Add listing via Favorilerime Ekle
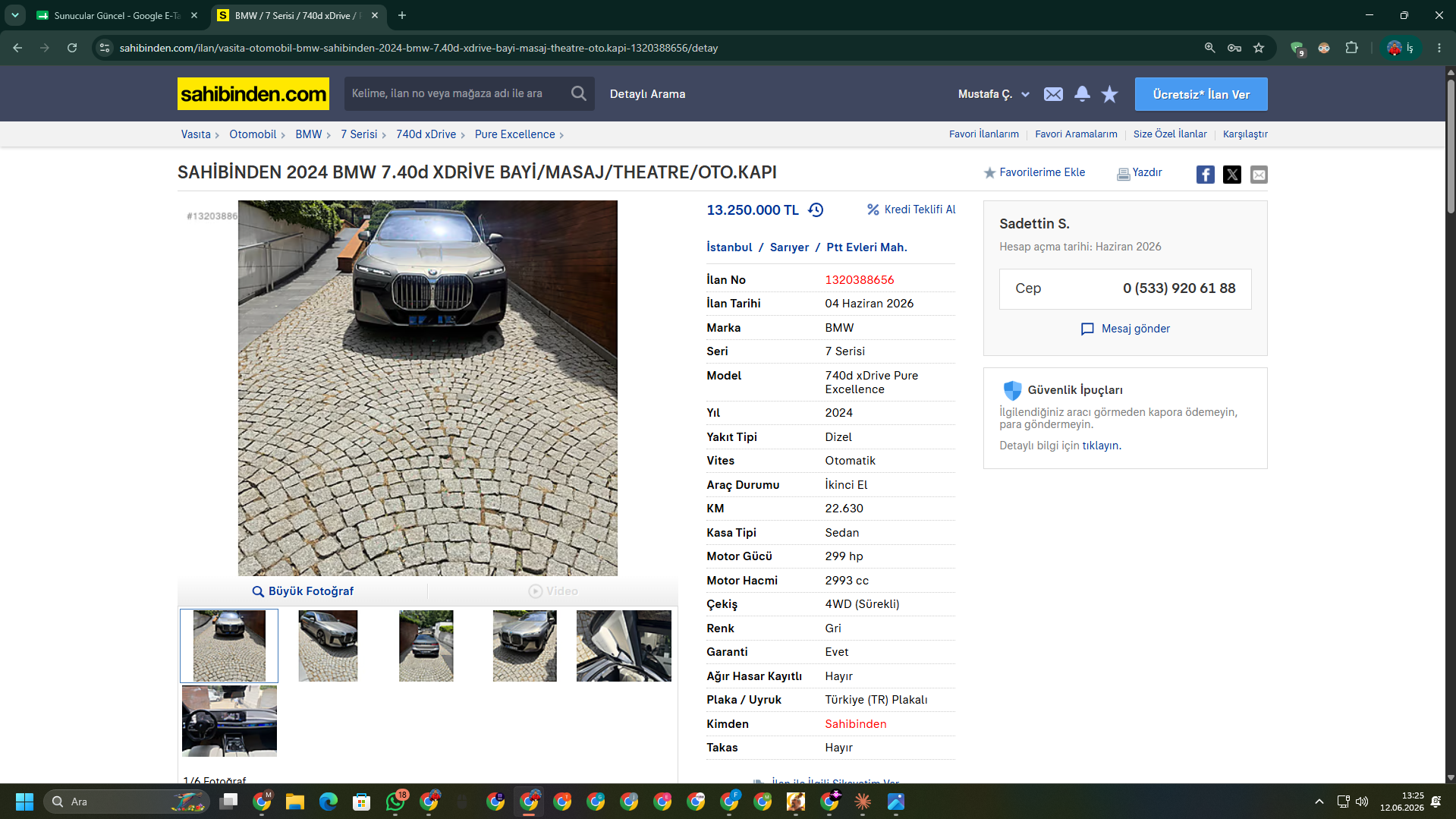 pyautogui.click(x=1034, y=172)
